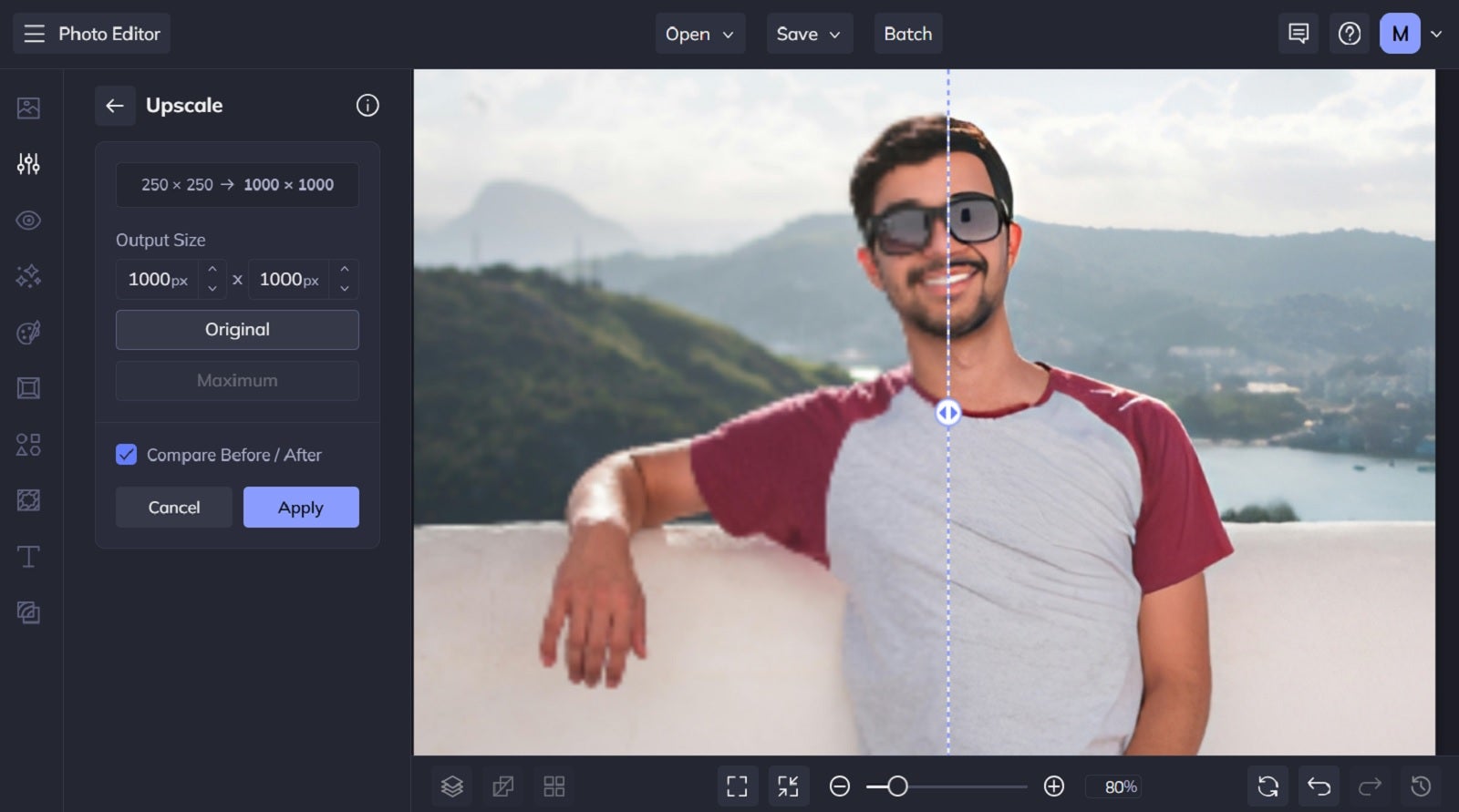1459x812 pixels.
Task: Open the Textures sidebar icon
Action: pyautogui.click(x=28, y=500)
